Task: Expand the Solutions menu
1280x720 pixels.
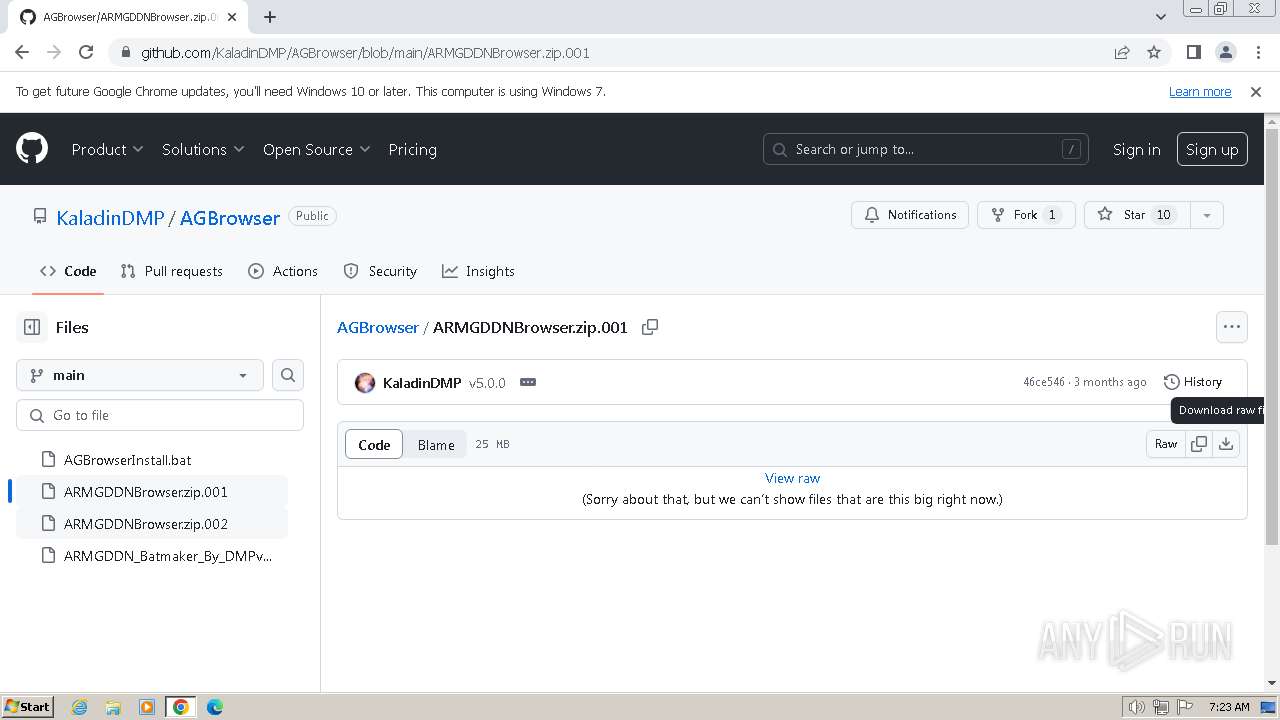Action: 203,149
